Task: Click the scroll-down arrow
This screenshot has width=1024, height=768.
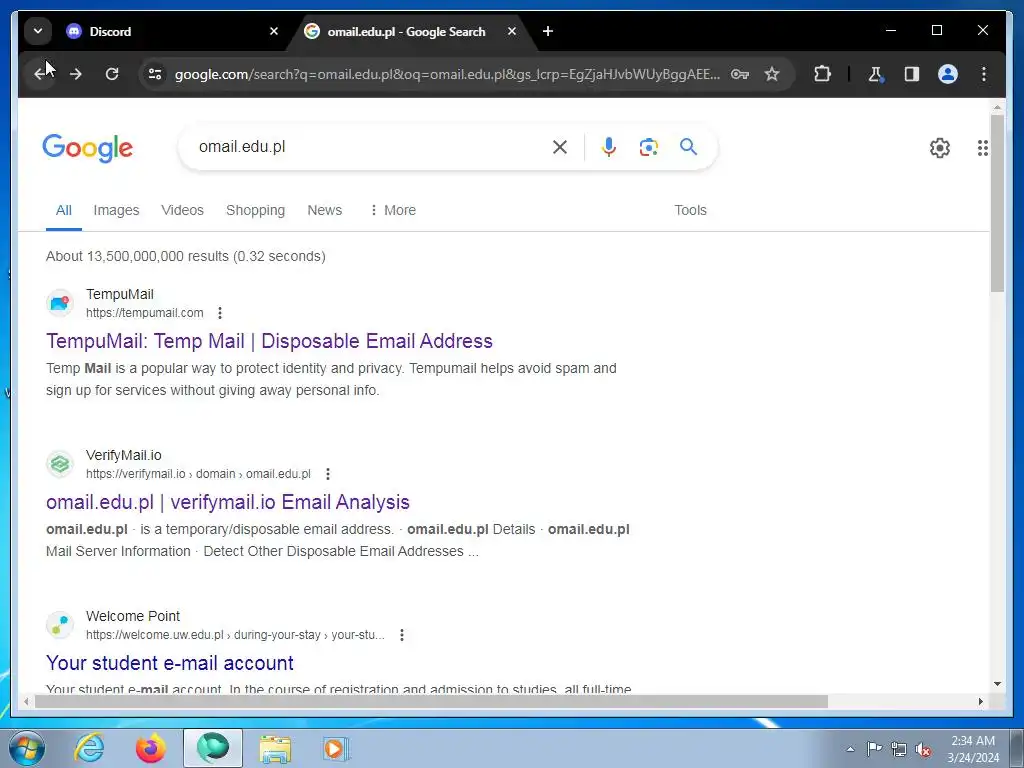Action: (x=997, y=684)
